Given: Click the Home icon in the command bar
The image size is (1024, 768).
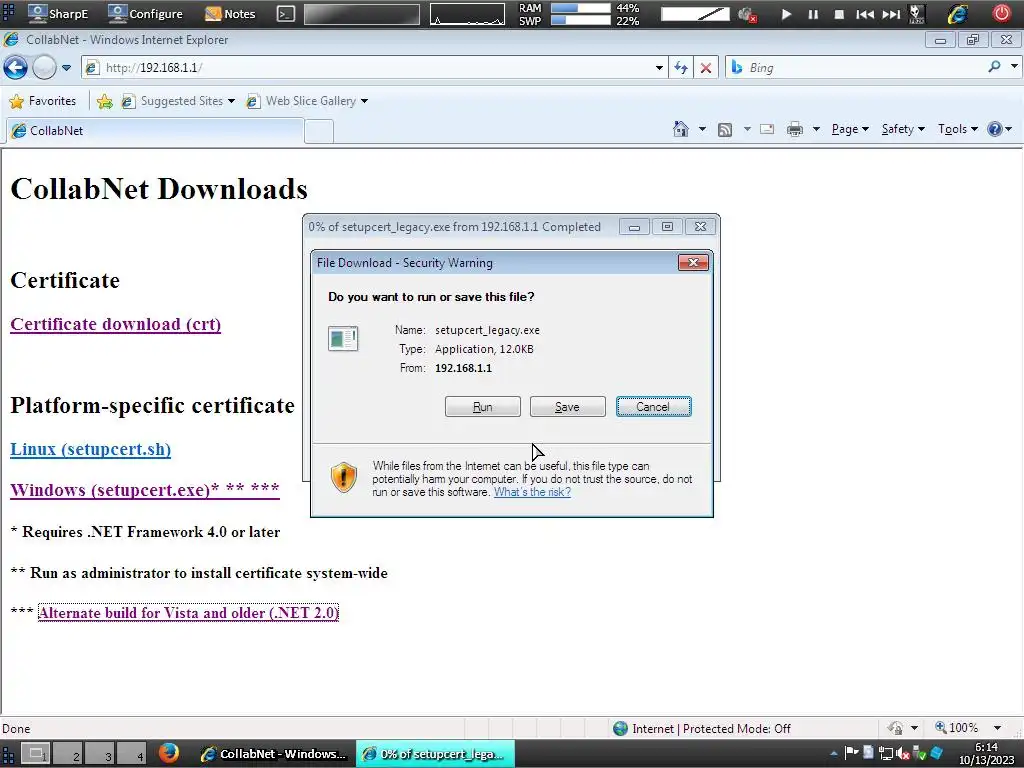Looking at the screenshot, I should click(680, 129).
